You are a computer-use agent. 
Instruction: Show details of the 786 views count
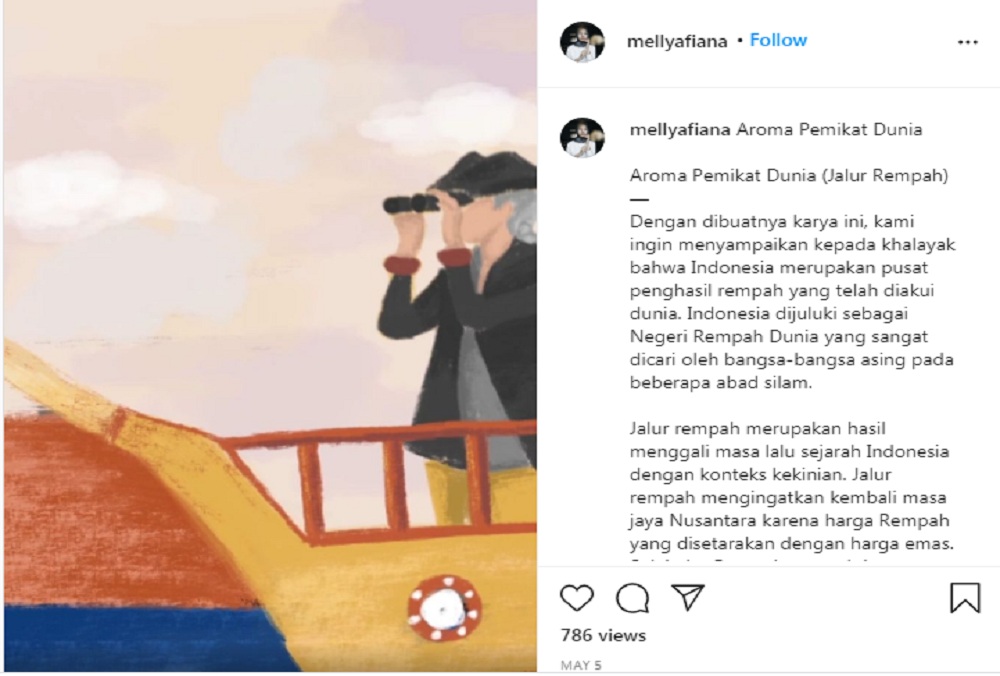pos(603,635)
